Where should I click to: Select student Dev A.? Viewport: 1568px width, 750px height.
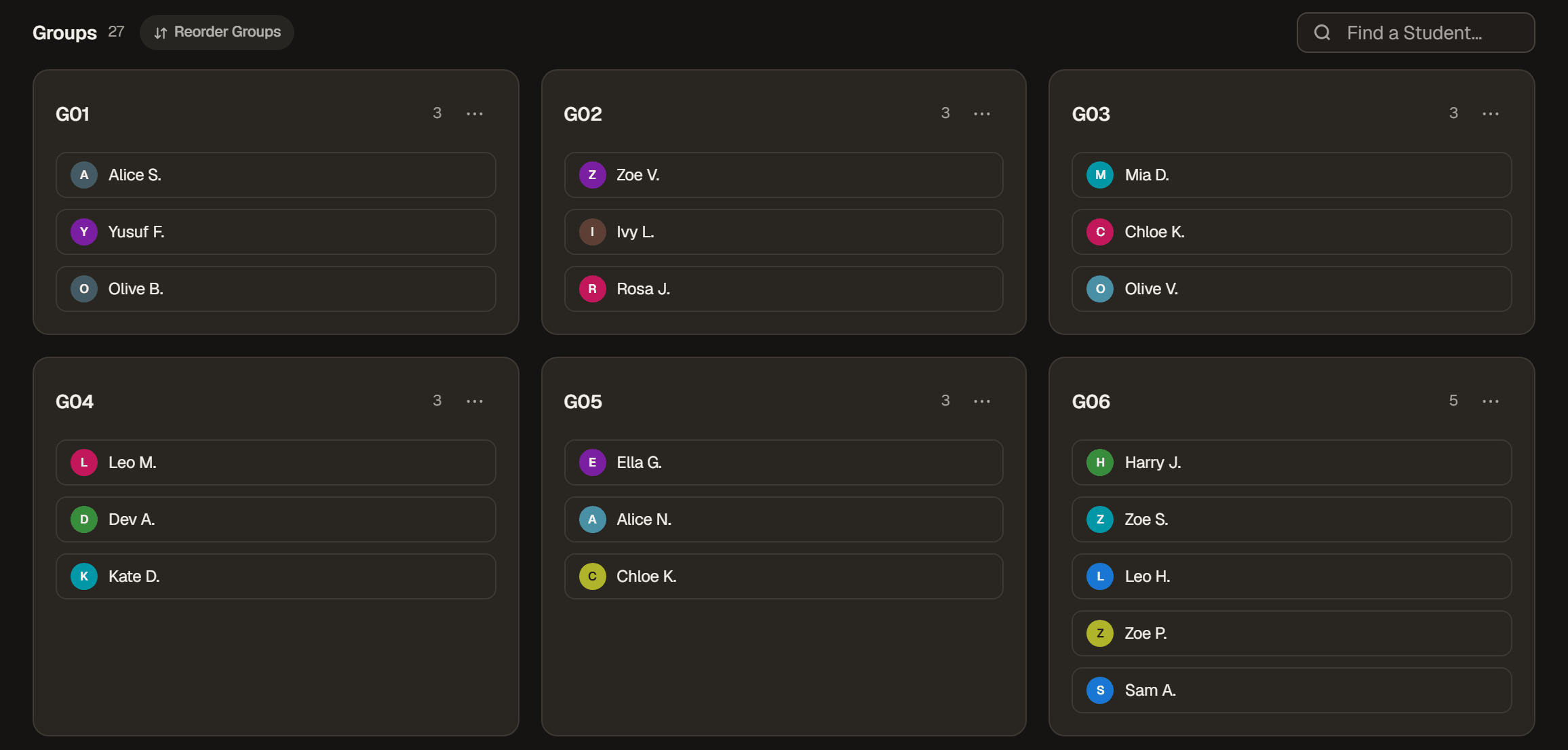(x=275, y=519)
